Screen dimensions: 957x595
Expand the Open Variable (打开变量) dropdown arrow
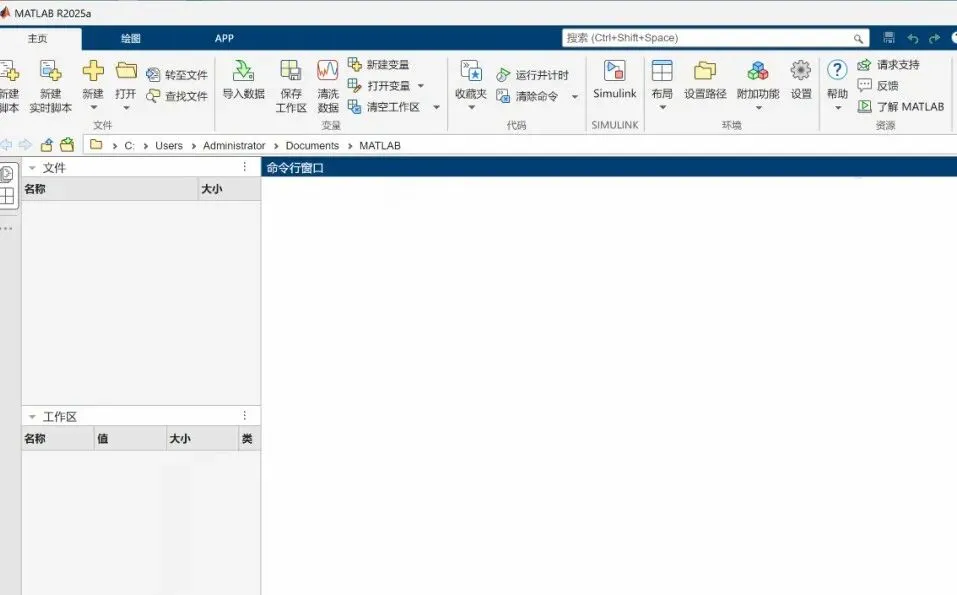pos(421,86)
